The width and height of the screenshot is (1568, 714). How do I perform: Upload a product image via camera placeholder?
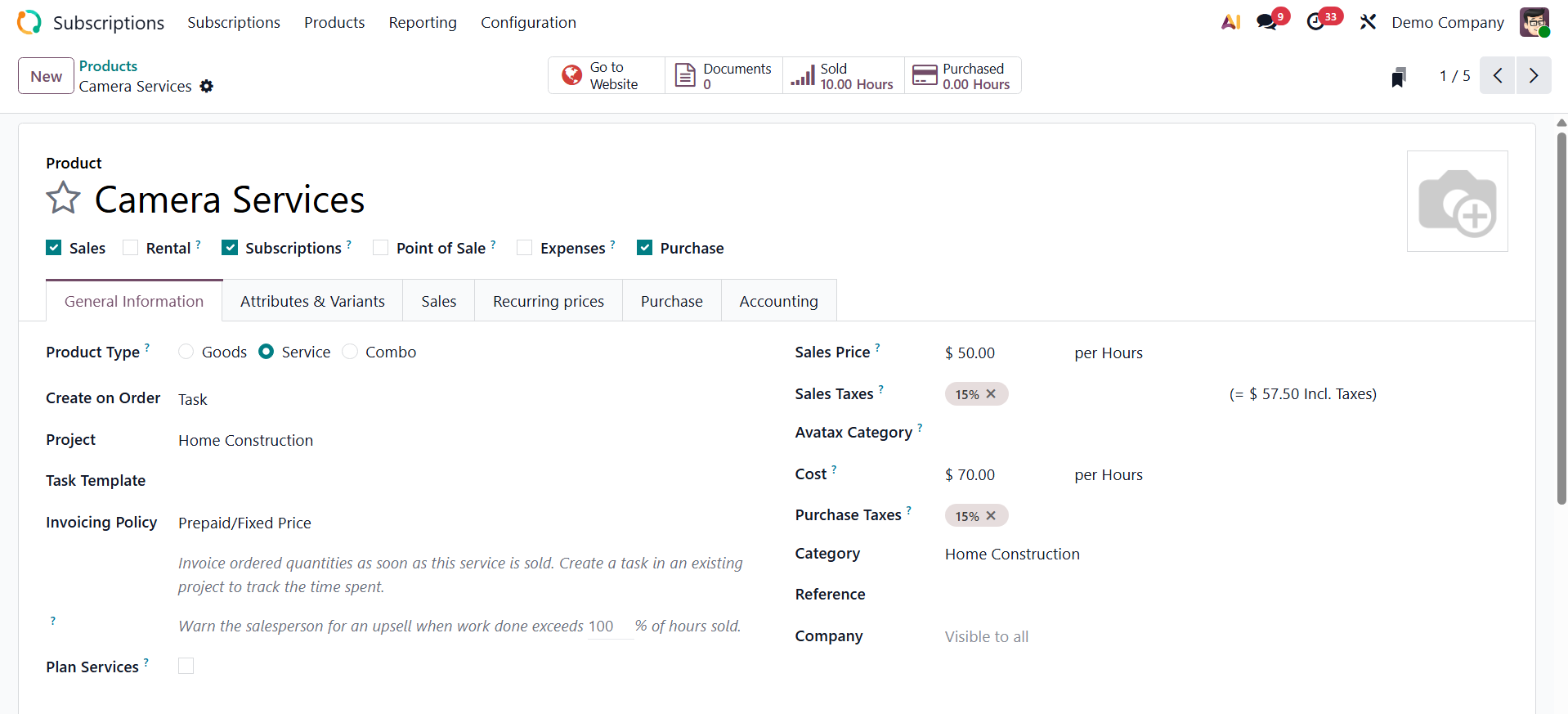(x=1457, y=201)
